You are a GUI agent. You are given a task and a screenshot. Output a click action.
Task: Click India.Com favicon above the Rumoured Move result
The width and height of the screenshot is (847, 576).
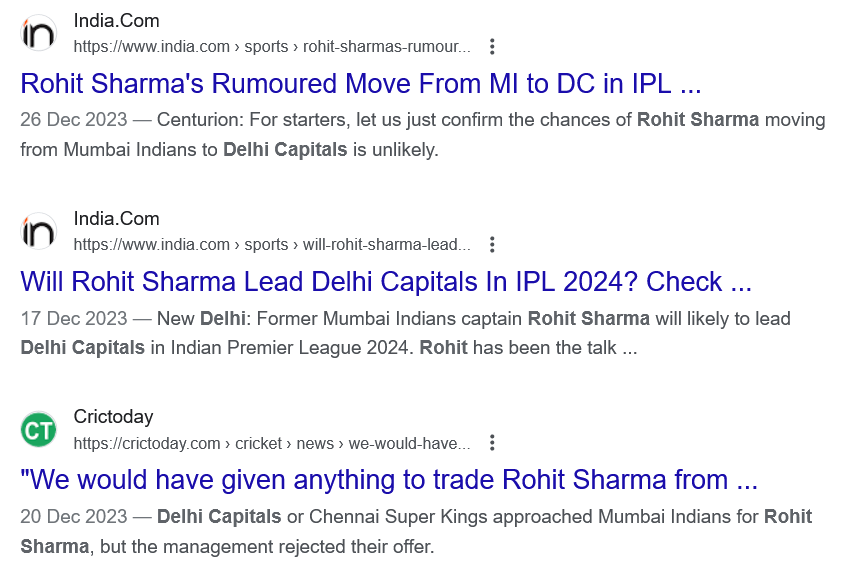pyautogui.click(x=40, y=33)
